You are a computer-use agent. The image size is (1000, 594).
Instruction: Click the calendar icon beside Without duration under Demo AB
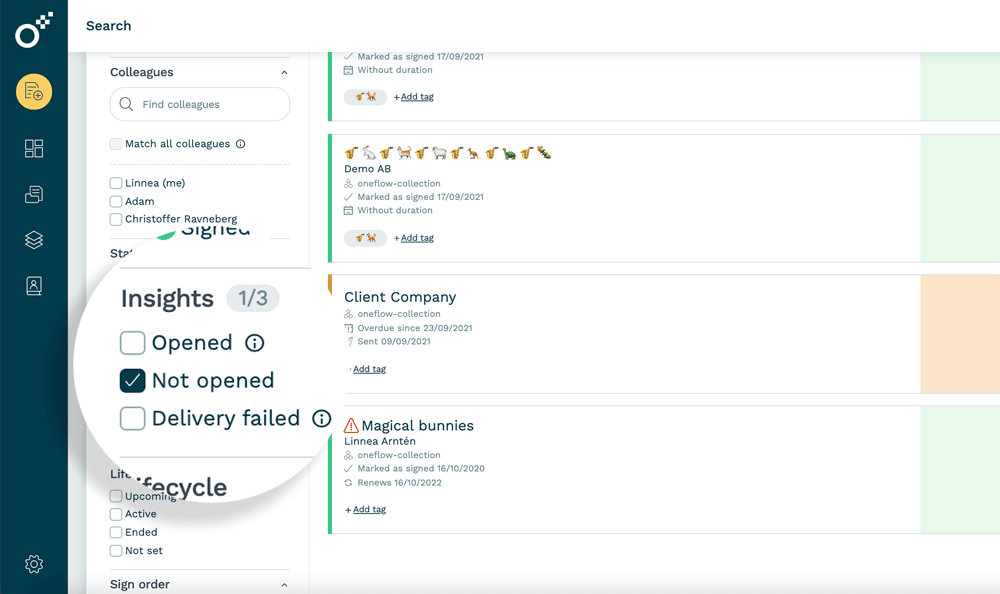[348, 211]
